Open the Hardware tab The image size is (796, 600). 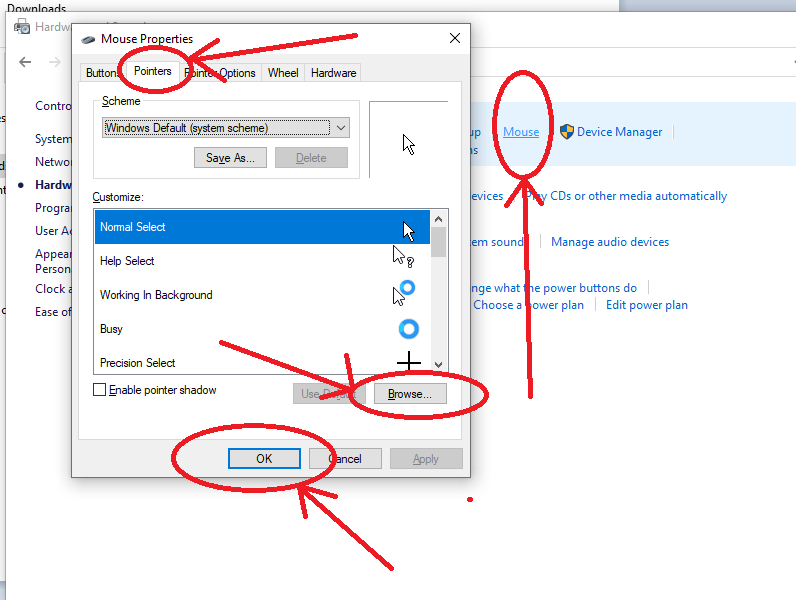tap(333, 73)
